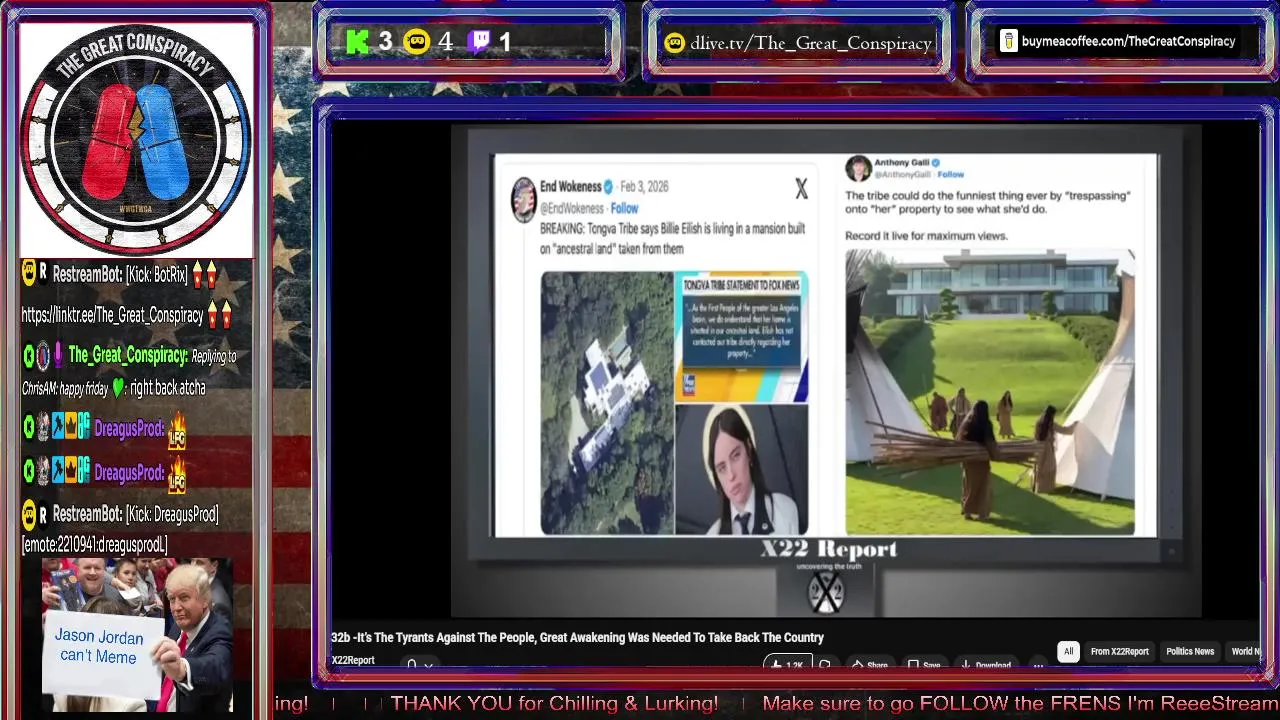The image size is (1280, 720).
Task: Open dlive.tv/The_Great_Conspiracy link
Action: pos(811,43)
